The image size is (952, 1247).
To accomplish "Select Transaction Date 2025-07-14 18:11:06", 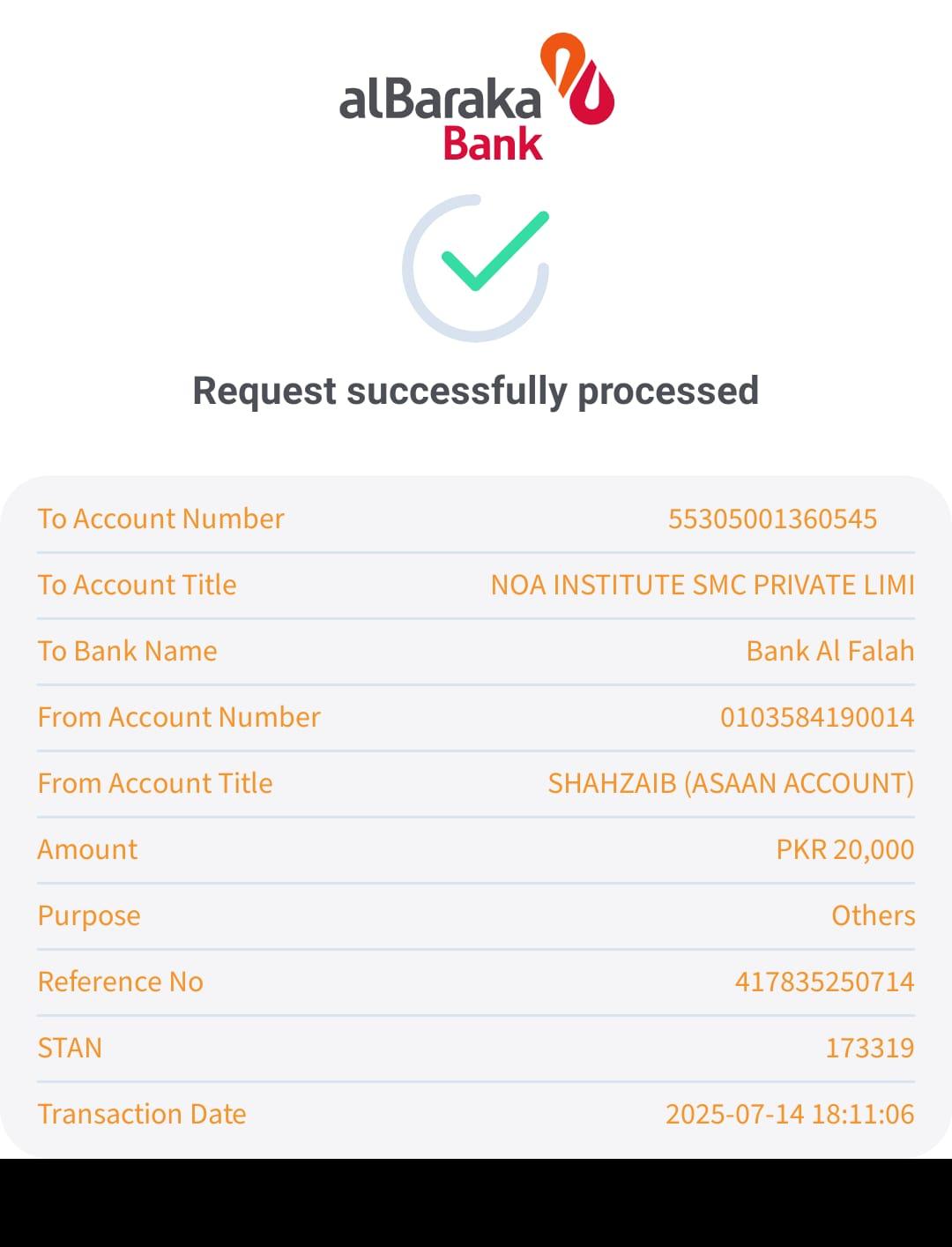I will click(789, 1114).
